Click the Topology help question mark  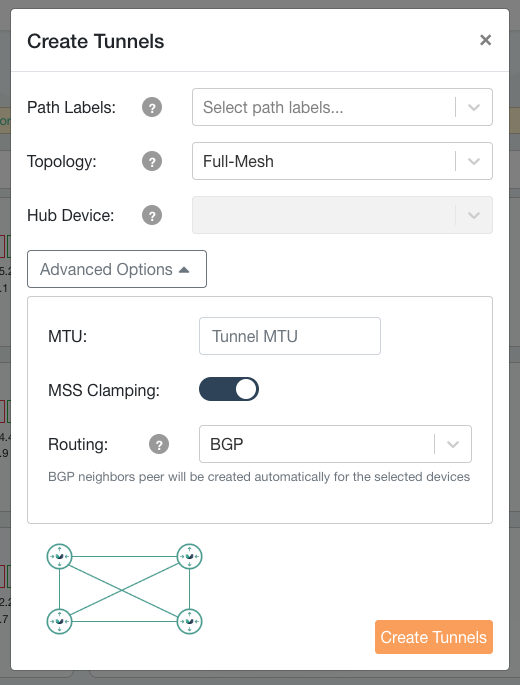[x=152, y=162]
